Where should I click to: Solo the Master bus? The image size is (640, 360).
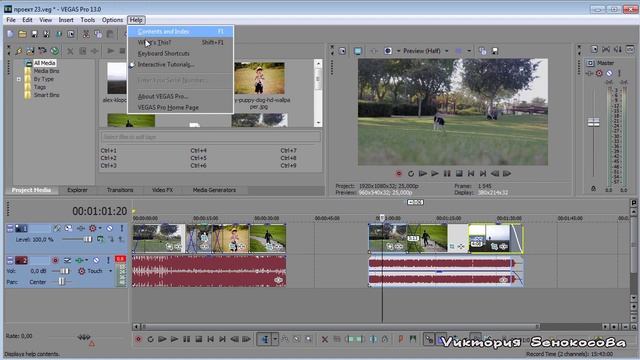620,73
